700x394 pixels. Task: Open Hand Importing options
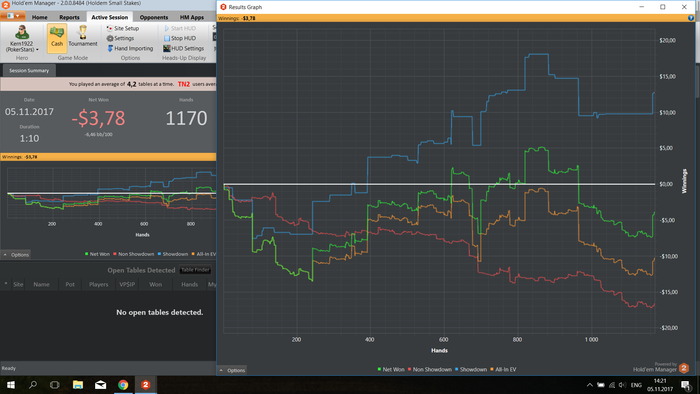coord(130,48)
